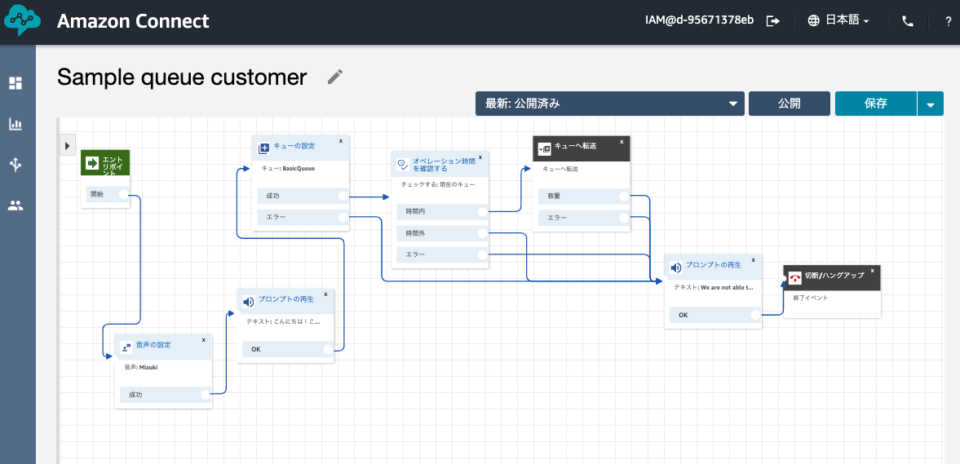Close the こんにちは prompt block

[x=326, y=294]
